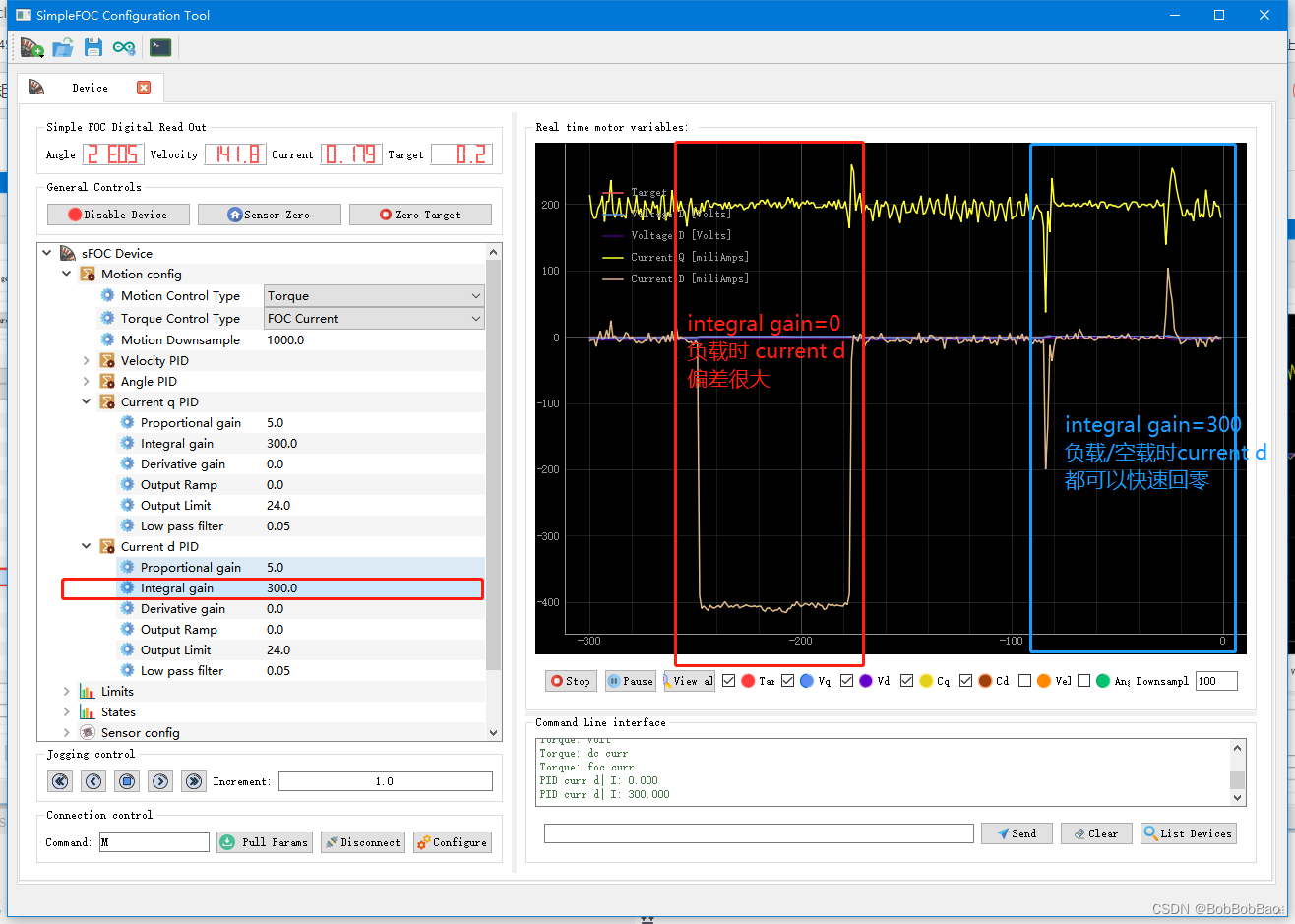Click the Zero Target button

pyautogui.click(x=420, y=215)
